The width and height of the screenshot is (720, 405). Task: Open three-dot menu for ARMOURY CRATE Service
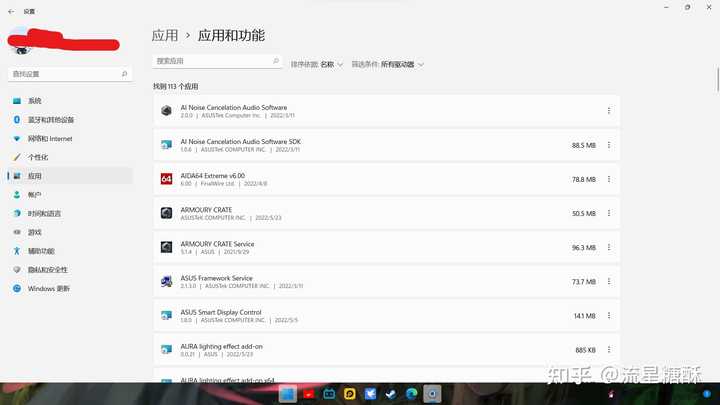[x=609, y=247]
